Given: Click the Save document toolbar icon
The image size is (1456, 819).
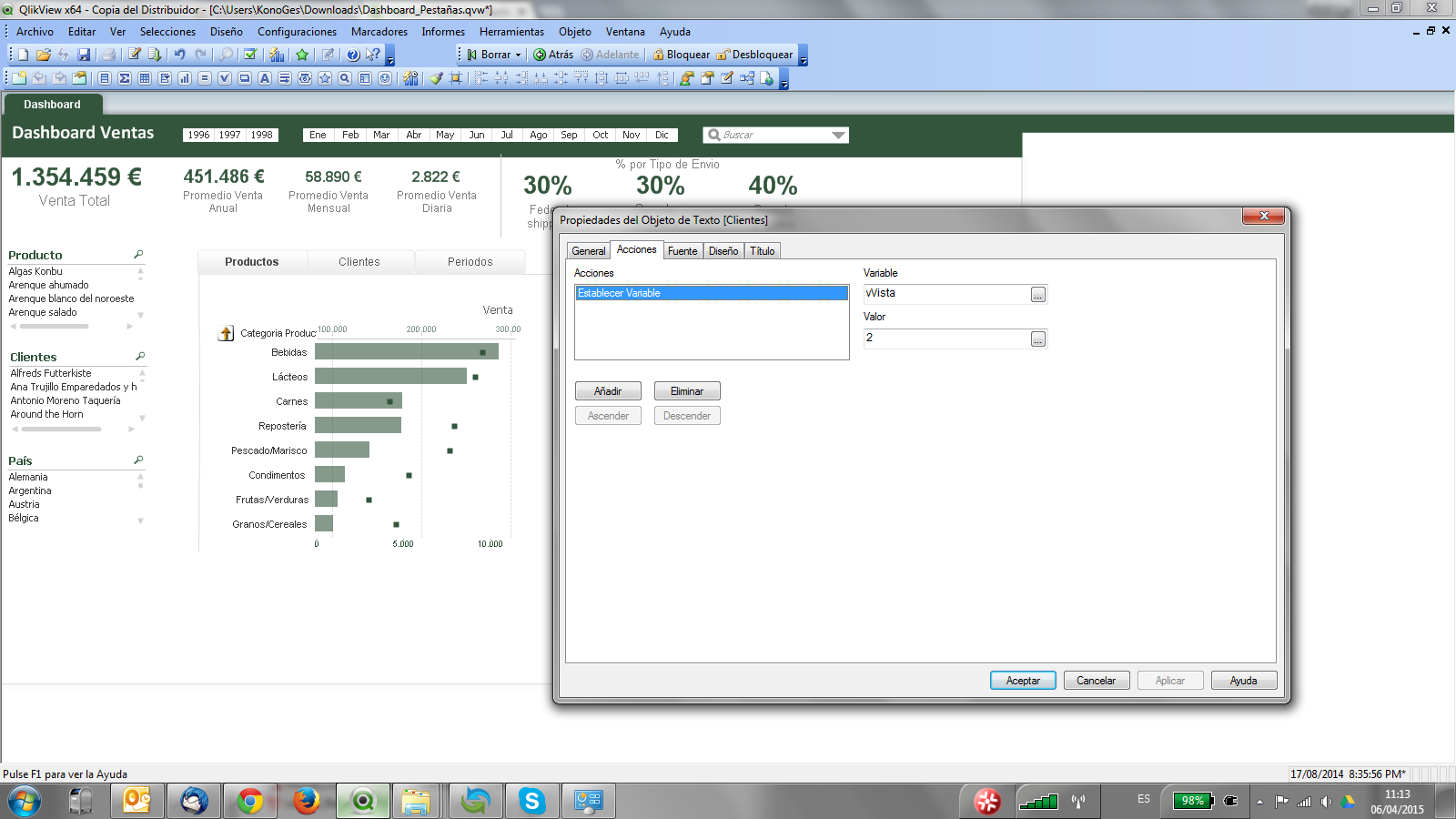Looking at the screenshot, I should coord(84,55).
